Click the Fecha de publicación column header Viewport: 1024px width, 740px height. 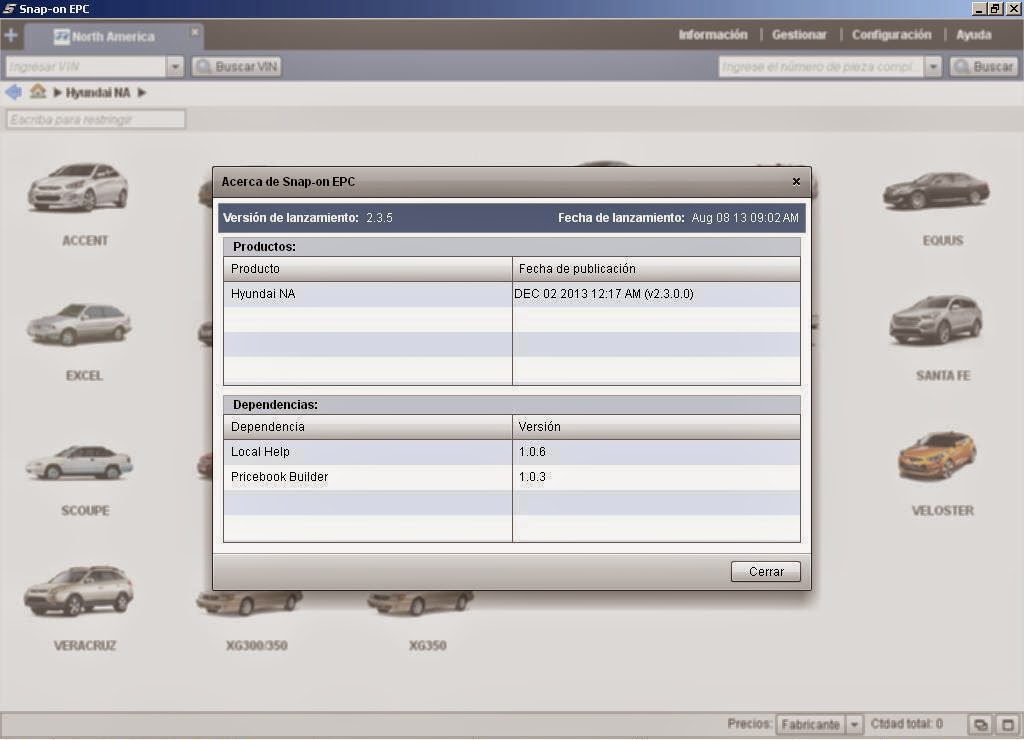[x=656, y=268]
